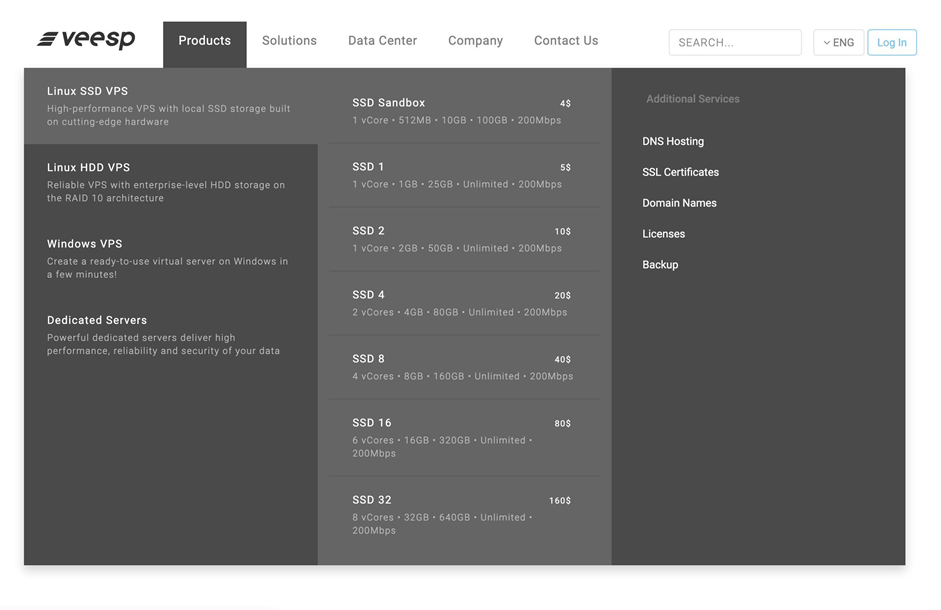
Task: Click the veesp logo
Action: 86,40
